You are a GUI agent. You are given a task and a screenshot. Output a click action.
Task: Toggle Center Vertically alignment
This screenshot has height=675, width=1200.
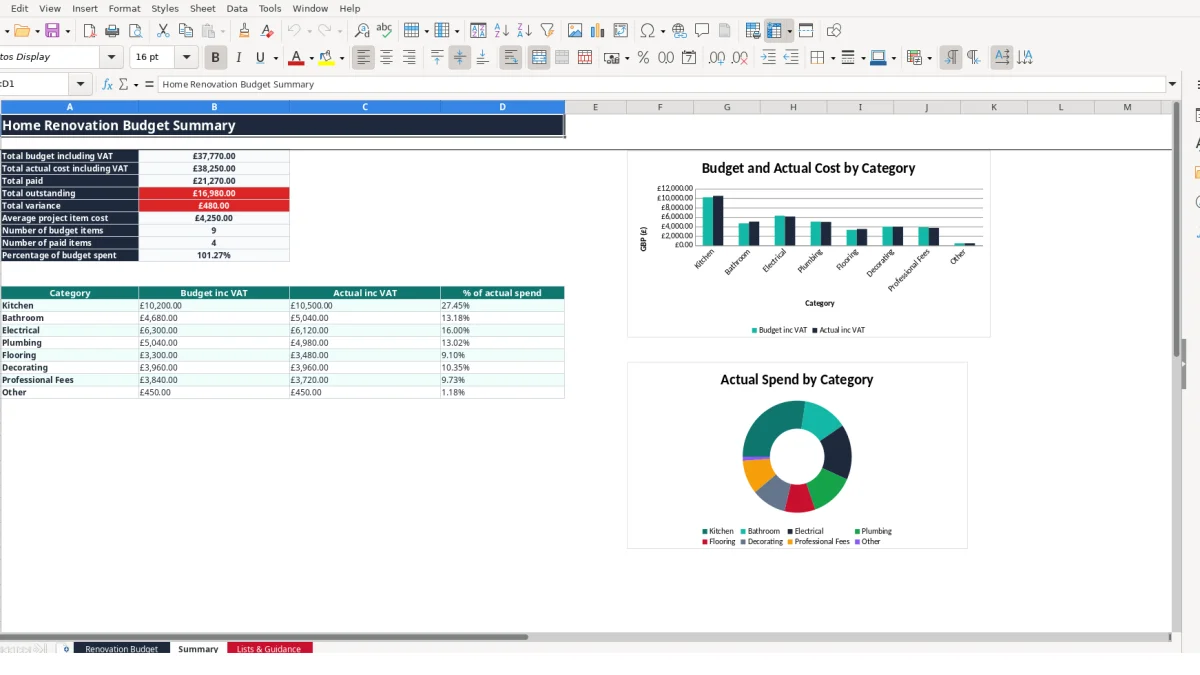(x=460, y=58)
